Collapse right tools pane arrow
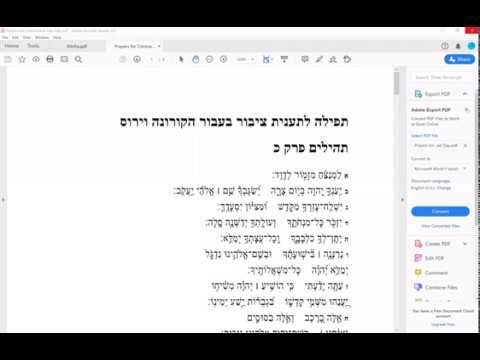 click(x=402, y=200)
